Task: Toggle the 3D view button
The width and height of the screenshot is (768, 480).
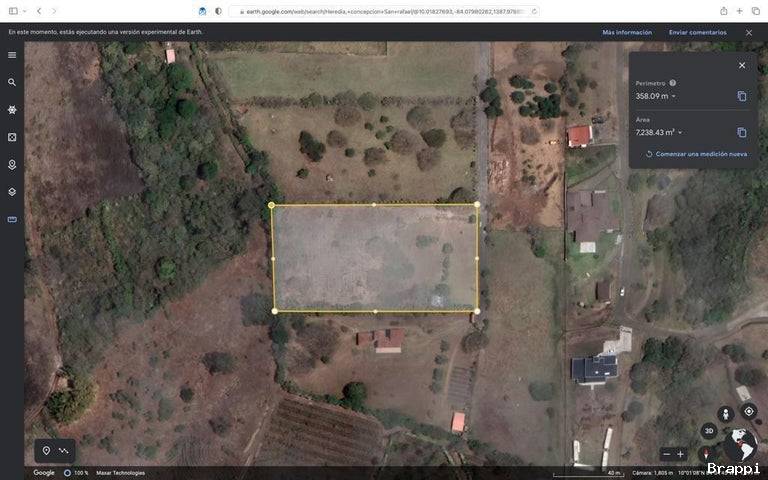Action: click(x=709, y=431)
